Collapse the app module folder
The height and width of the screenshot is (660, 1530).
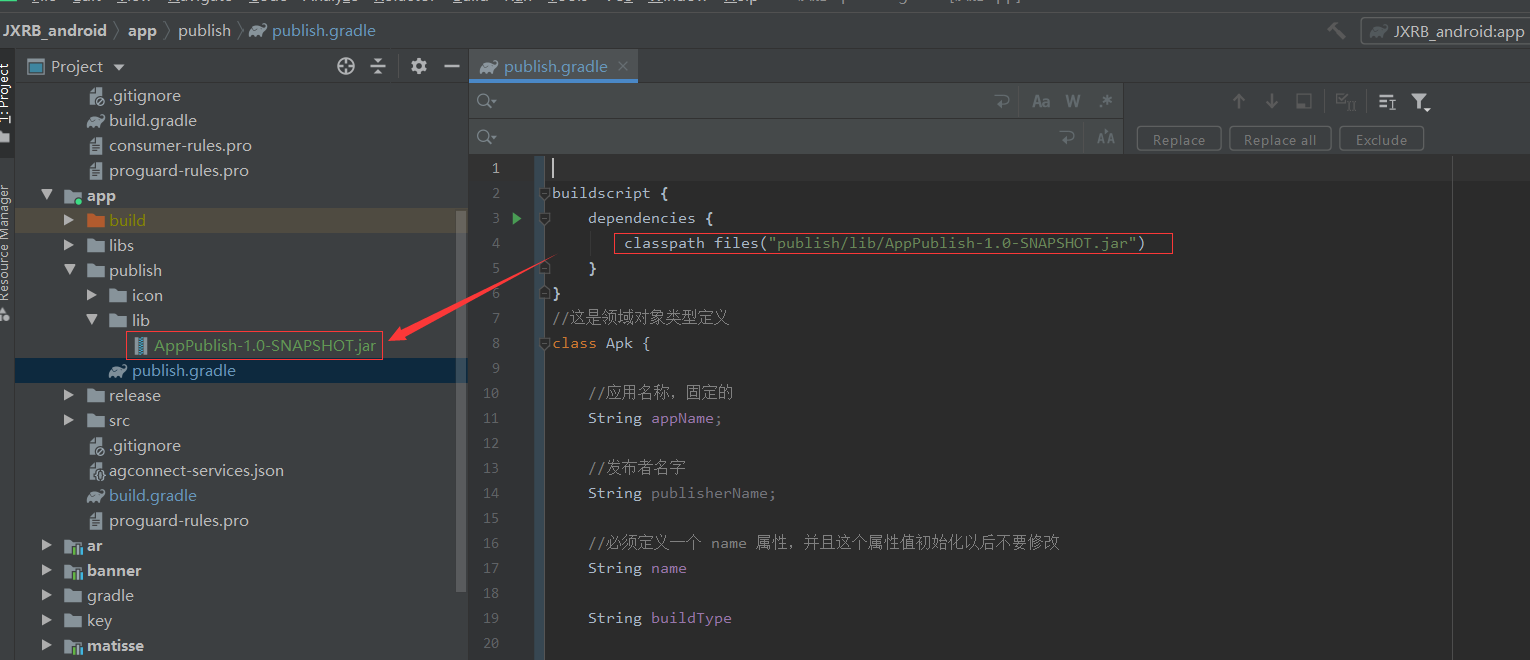pos(46,195)
